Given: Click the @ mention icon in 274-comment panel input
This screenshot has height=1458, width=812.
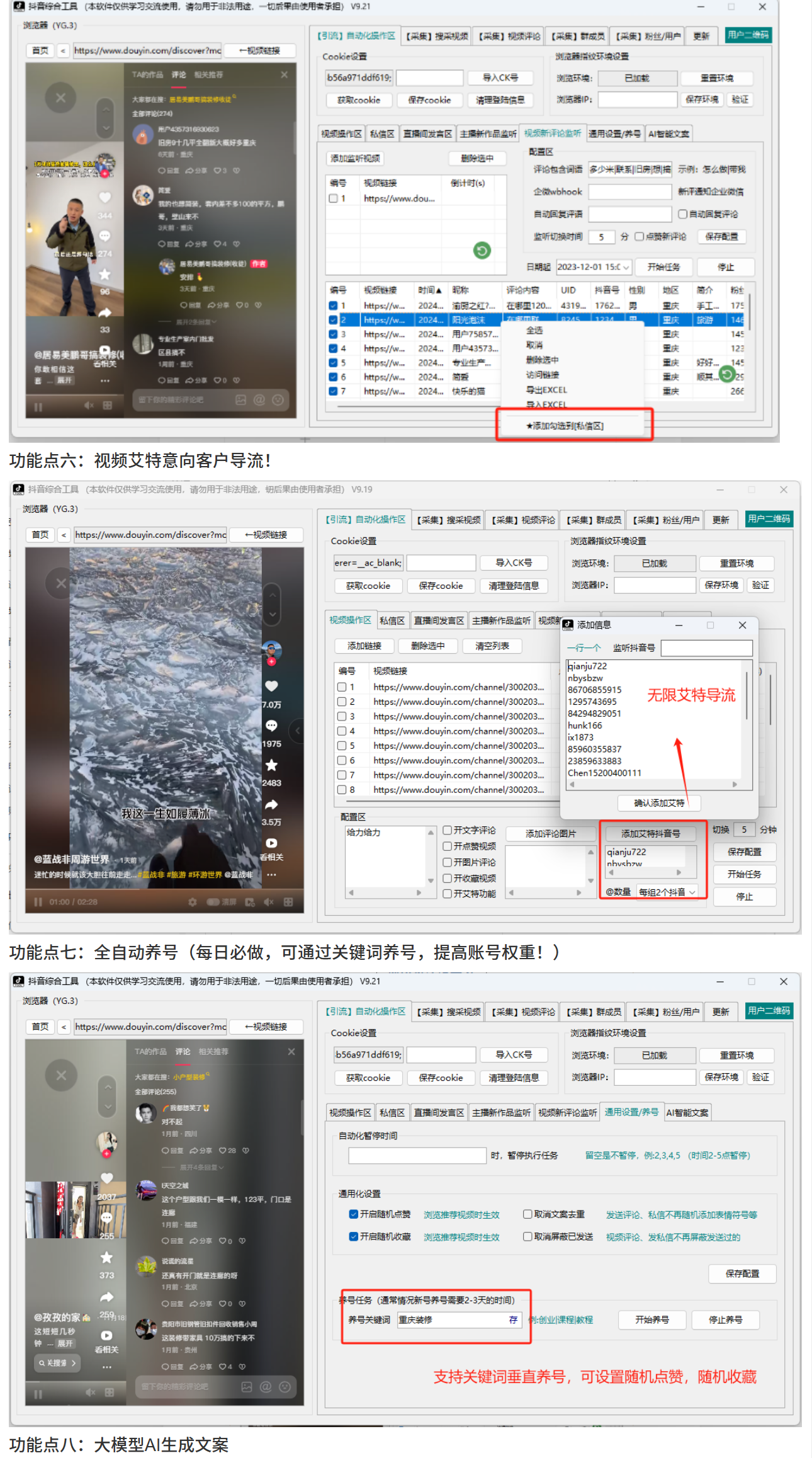Looking at the screenshot, I should pos(259,399).
